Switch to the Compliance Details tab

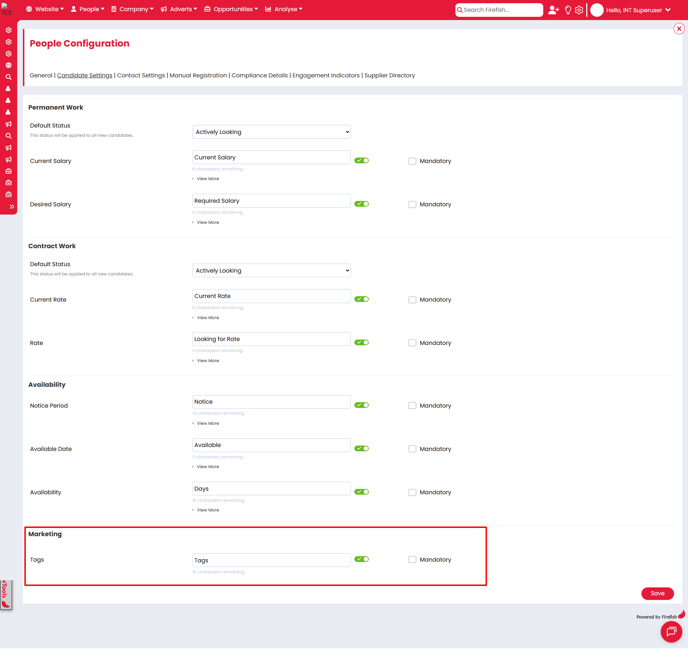tap(259, 76)
